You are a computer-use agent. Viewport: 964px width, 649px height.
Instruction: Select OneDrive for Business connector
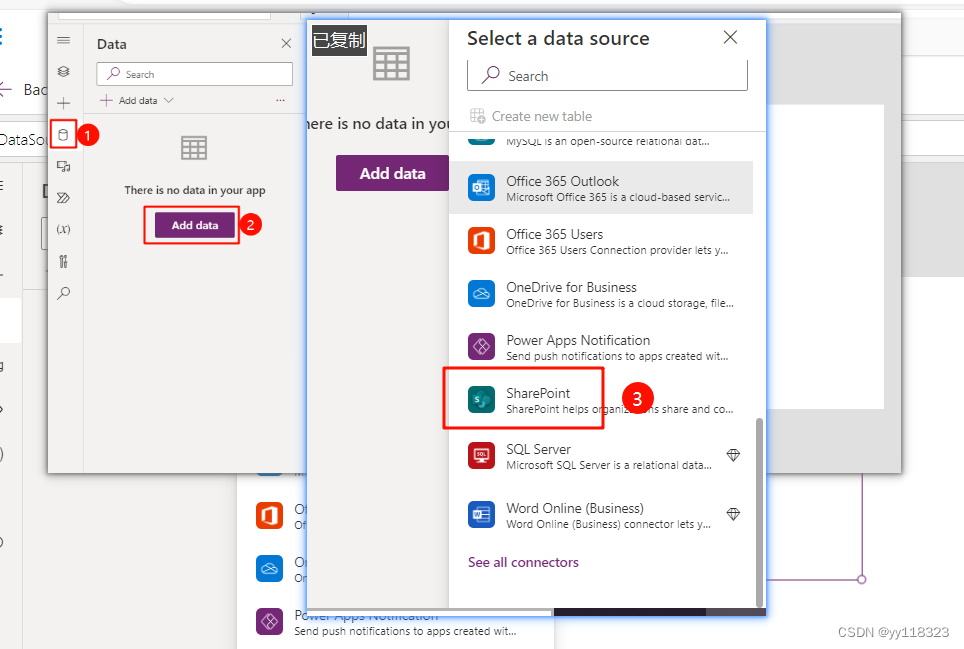(601, 294)
